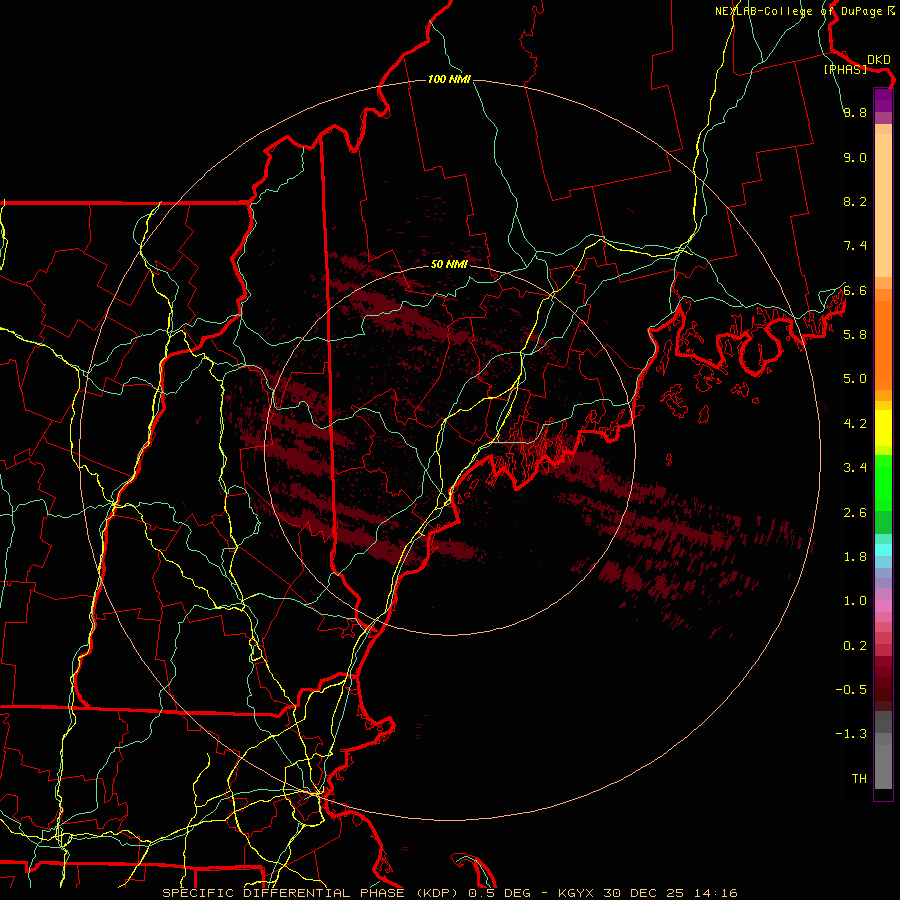This screenshot has width=900, height=900.
Task: Pick the orange segment of color bar
Action: pyautogui.click(x=883, y=346)
